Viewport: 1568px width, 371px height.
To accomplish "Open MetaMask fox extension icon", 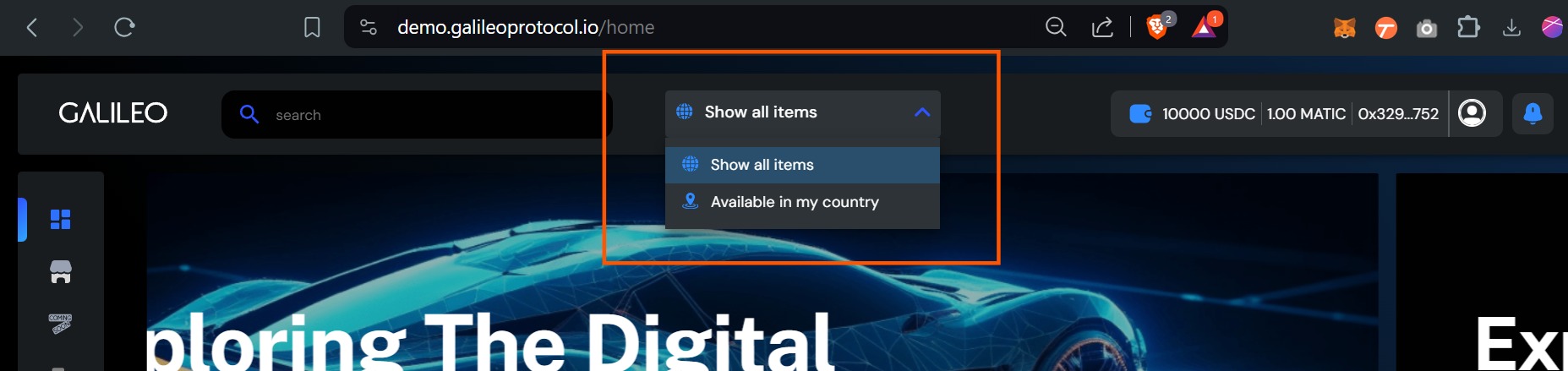I will click(1345, 28).
